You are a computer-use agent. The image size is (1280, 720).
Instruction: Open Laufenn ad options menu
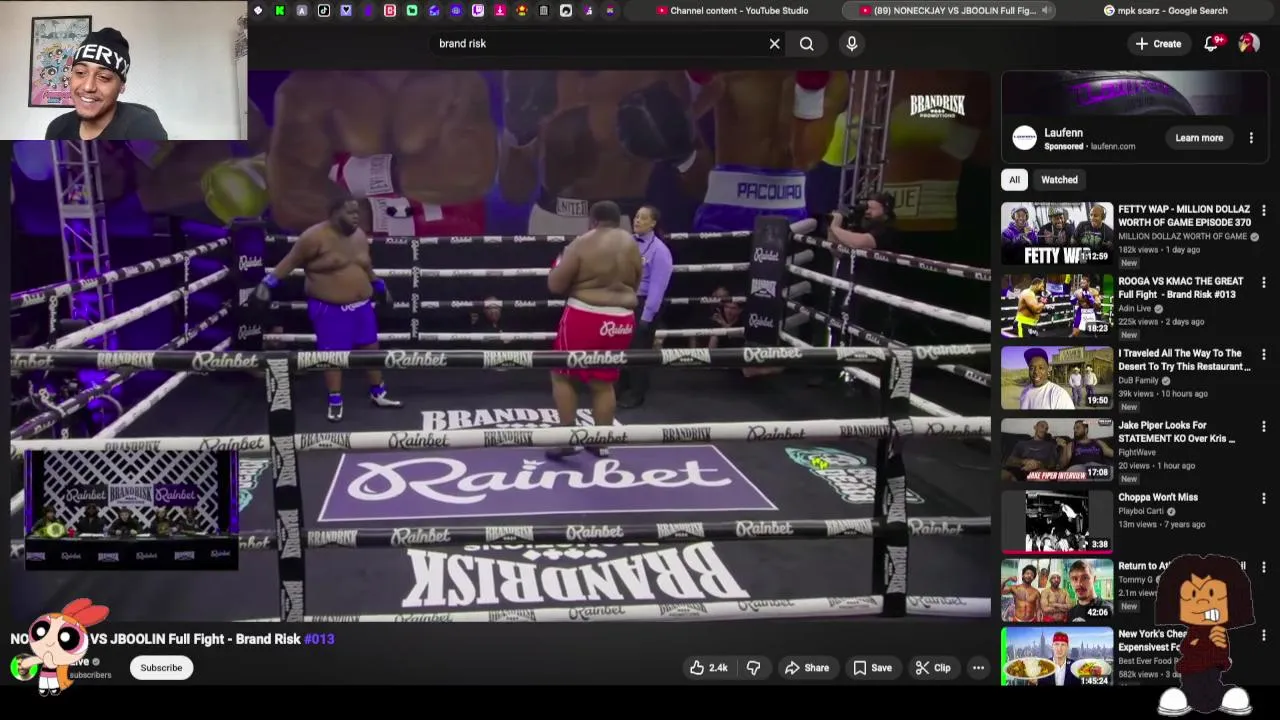(x=1251, y=138)
